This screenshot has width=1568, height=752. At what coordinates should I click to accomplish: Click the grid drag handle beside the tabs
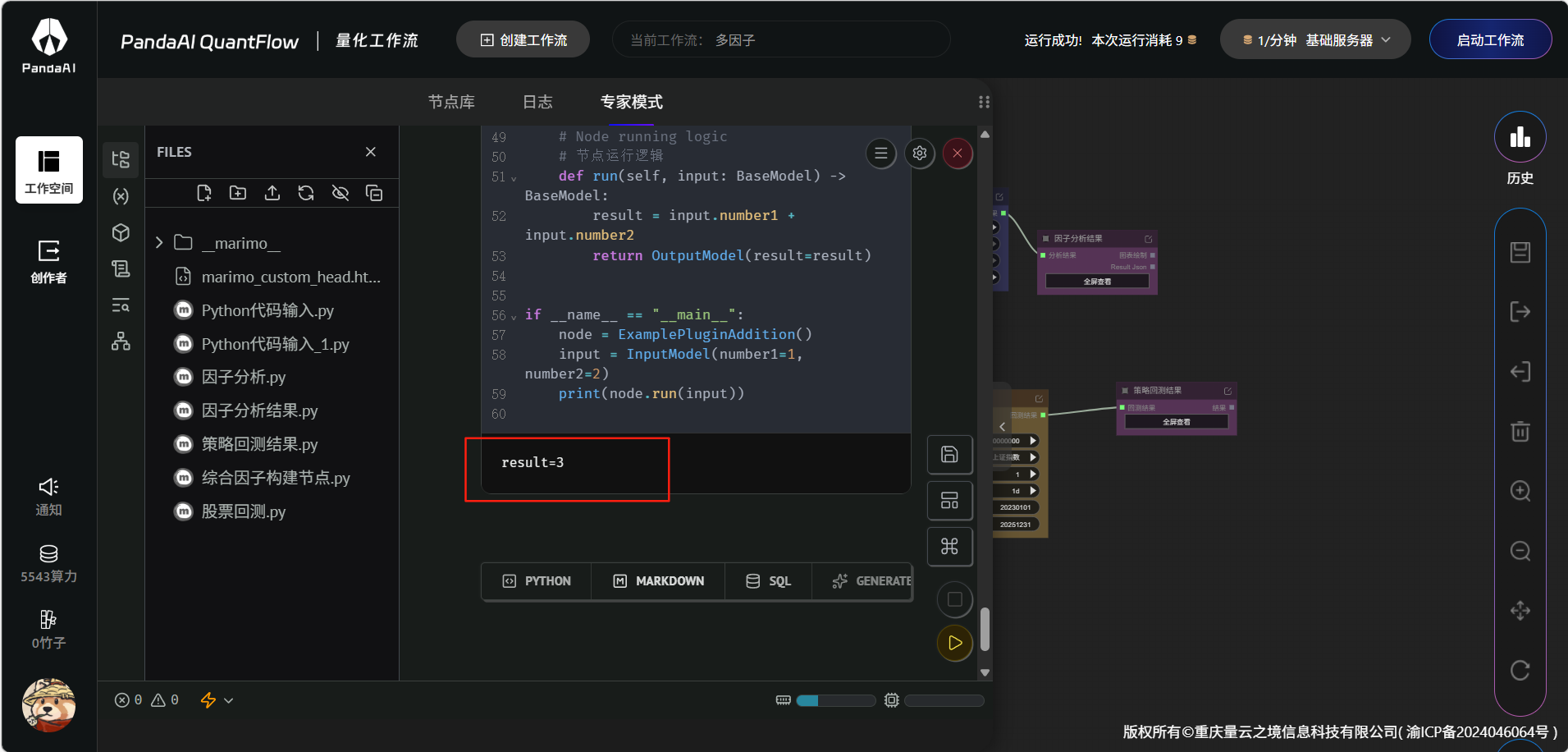tap(984, 102)
